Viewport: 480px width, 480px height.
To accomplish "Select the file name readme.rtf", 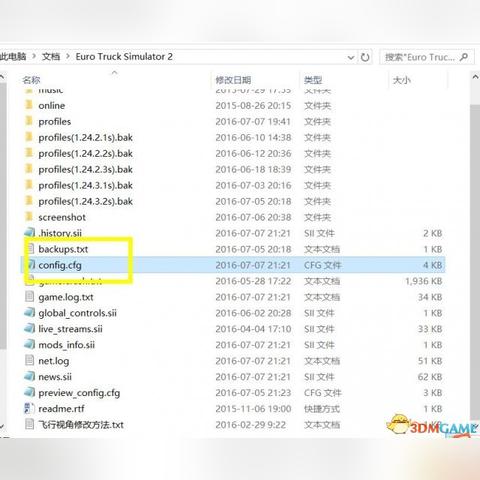I will (x=61, y=409).
